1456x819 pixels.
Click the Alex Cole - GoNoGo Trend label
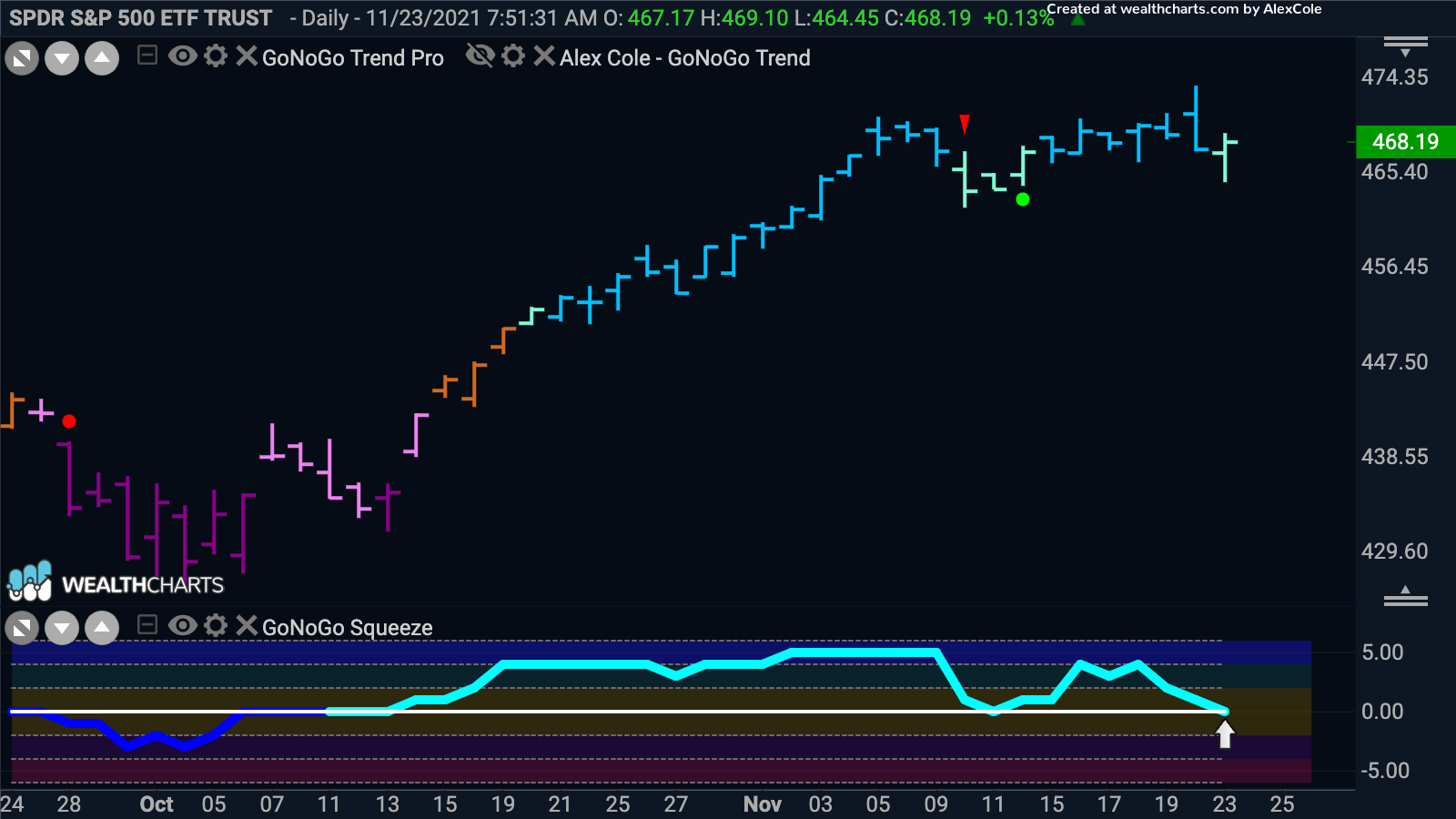[x=685, y=58]
